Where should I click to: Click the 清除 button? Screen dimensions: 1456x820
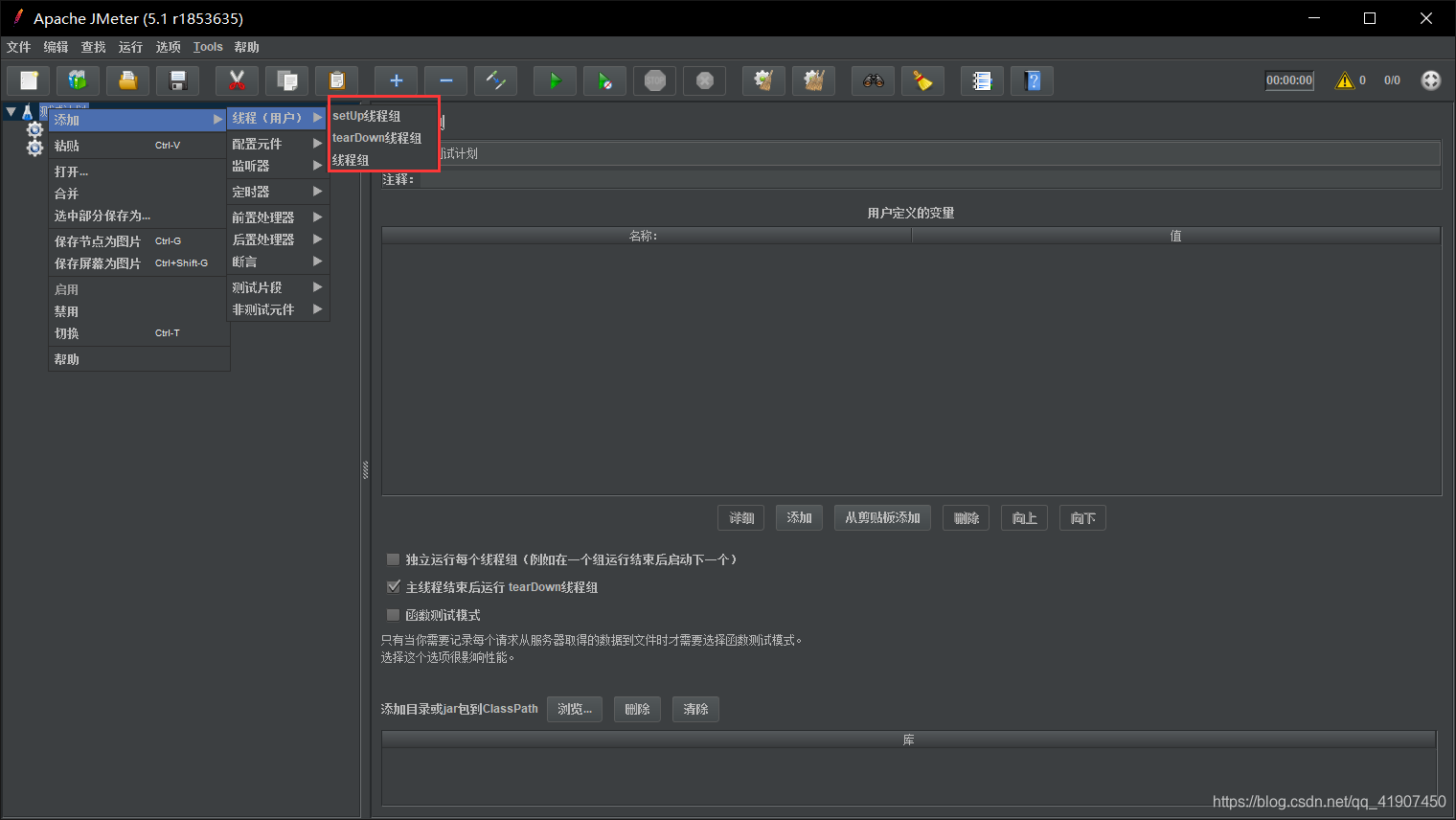pyautogui.click(x=695, y=709)
